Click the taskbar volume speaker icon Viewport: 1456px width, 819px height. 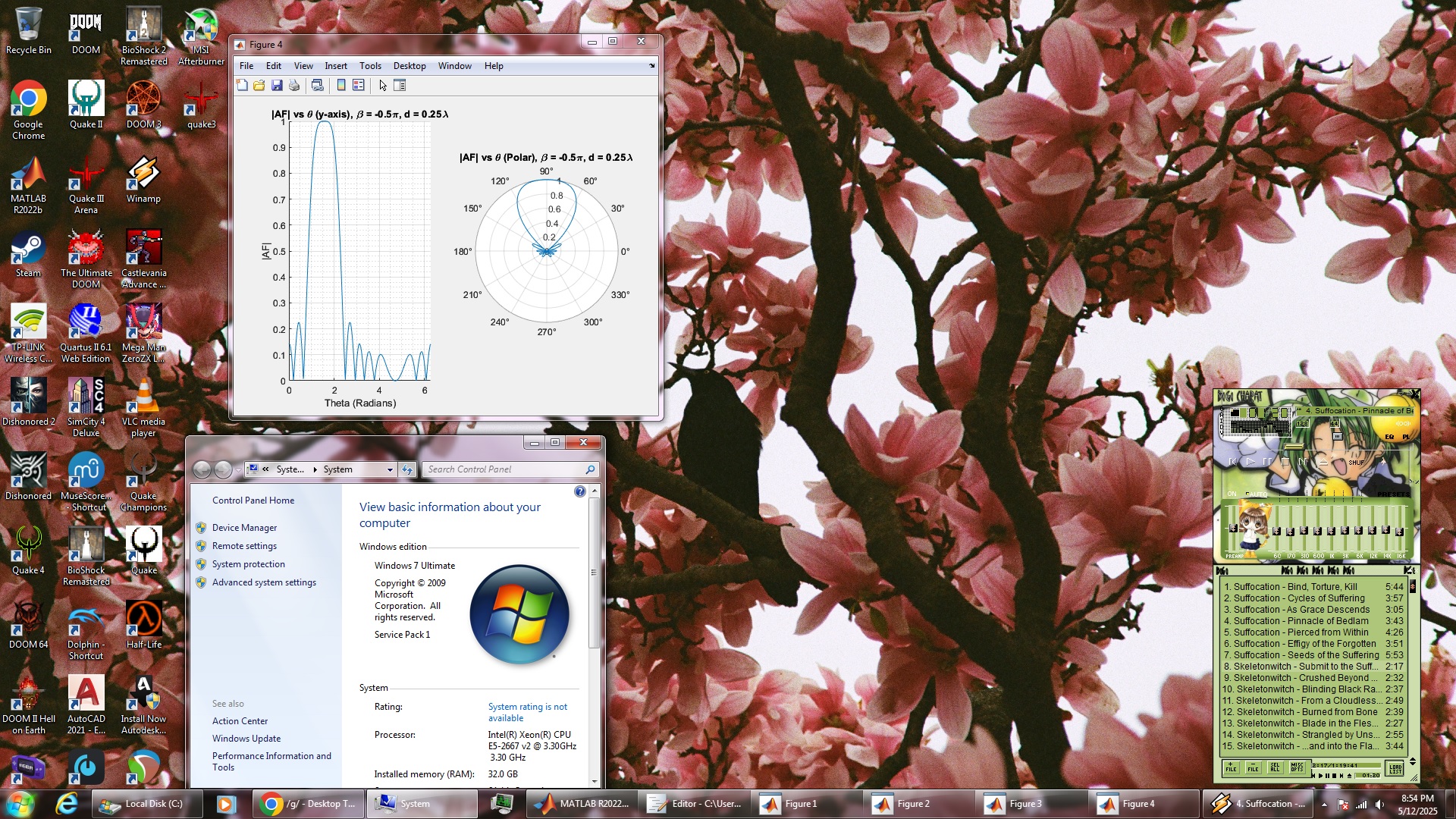[x=1379, y=805]
